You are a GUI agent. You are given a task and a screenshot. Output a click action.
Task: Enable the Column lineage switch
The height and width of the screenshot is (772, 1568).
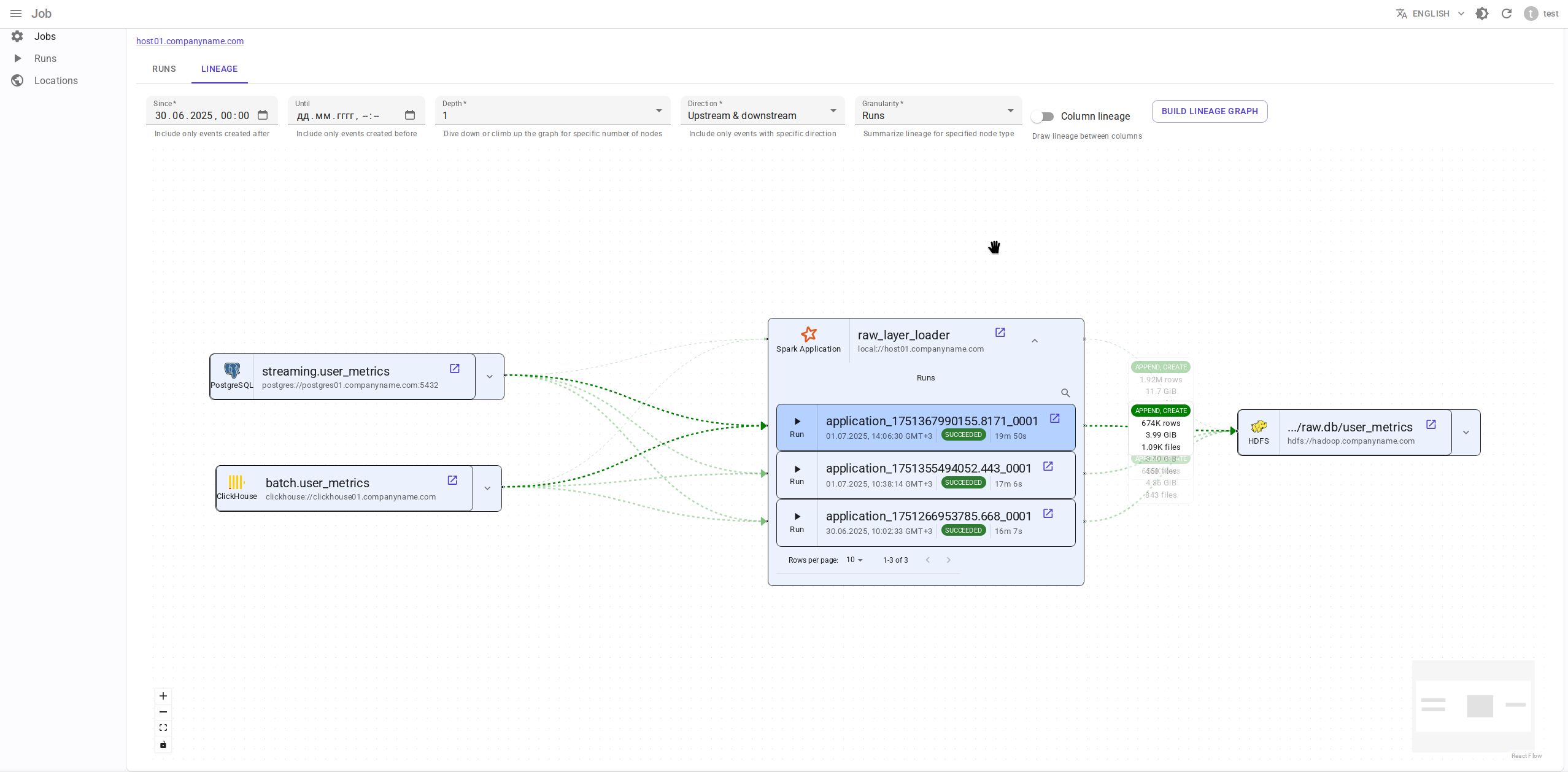tap(1043, 116)
